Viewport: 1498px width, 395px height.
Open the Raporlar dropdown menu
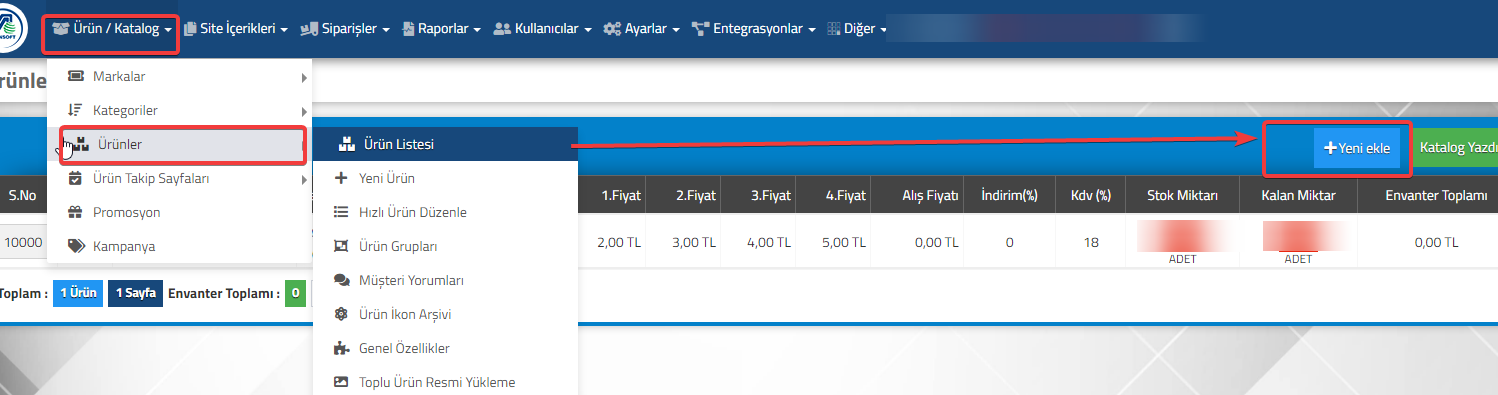pos(441,29)
